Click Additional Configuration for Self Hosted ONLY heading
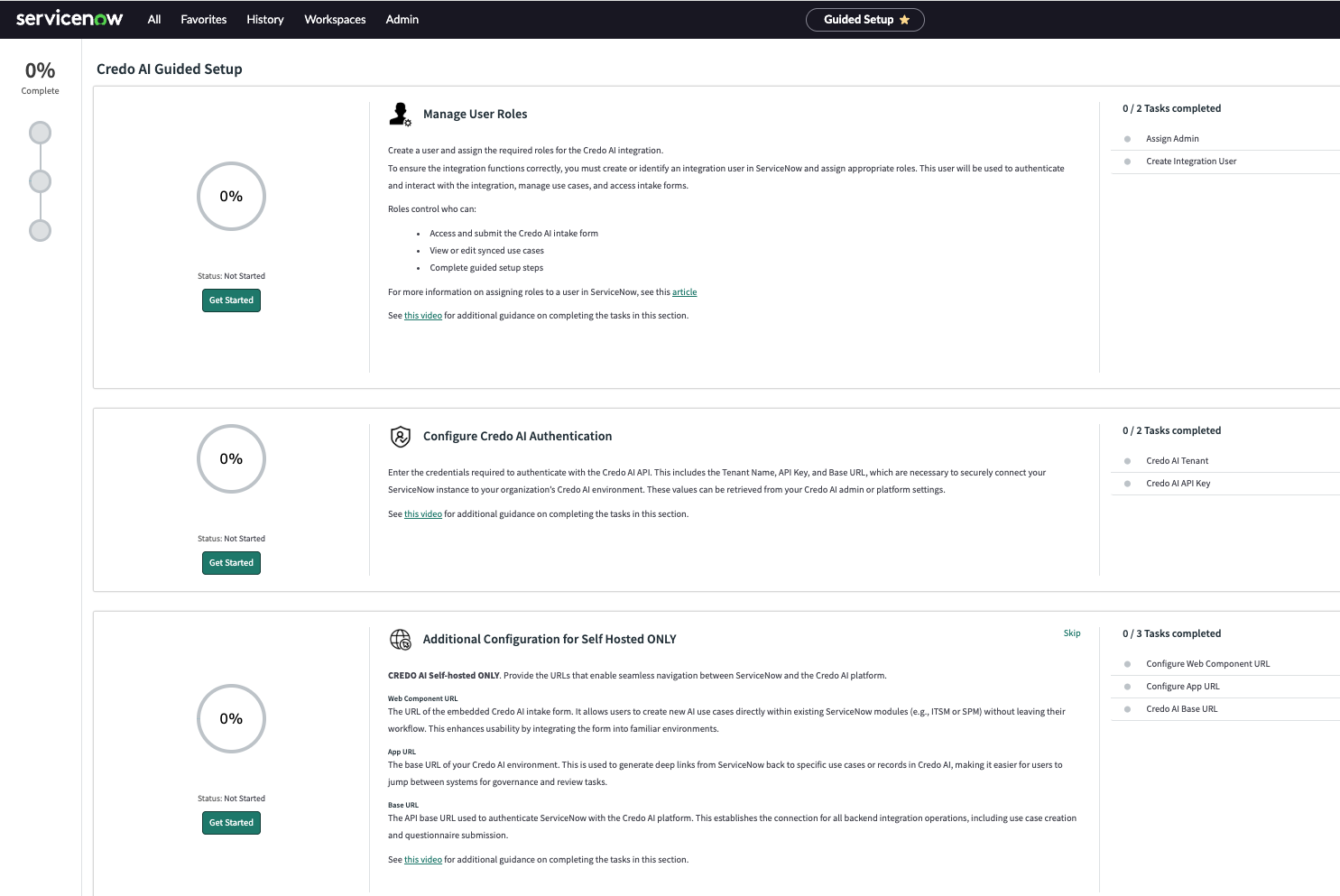Viewport: 1340px width, 896px height. [550, 640]
